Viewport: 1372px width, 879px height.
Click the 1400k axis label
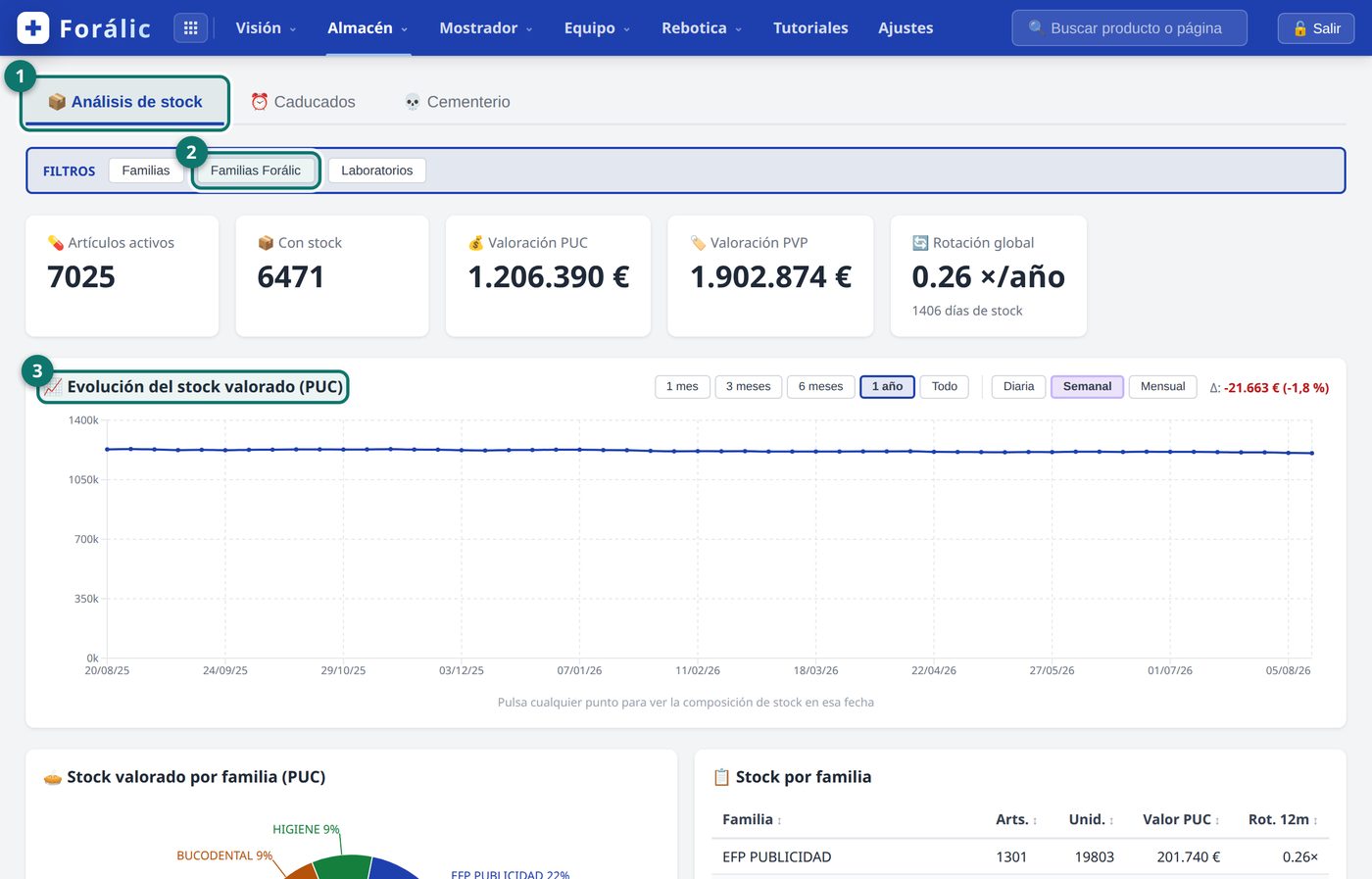coord(83,420)
